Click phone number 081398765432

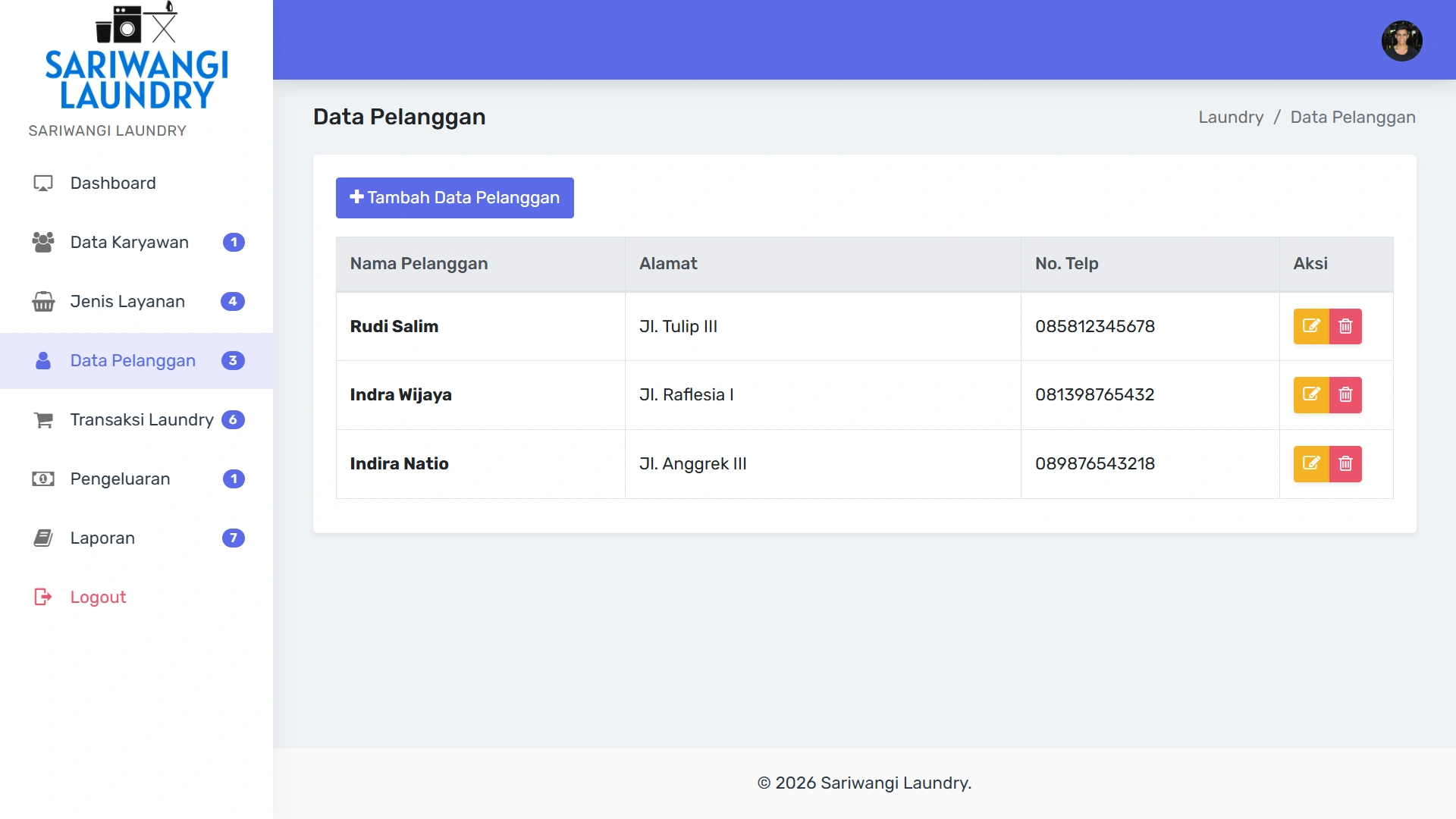1094,395
